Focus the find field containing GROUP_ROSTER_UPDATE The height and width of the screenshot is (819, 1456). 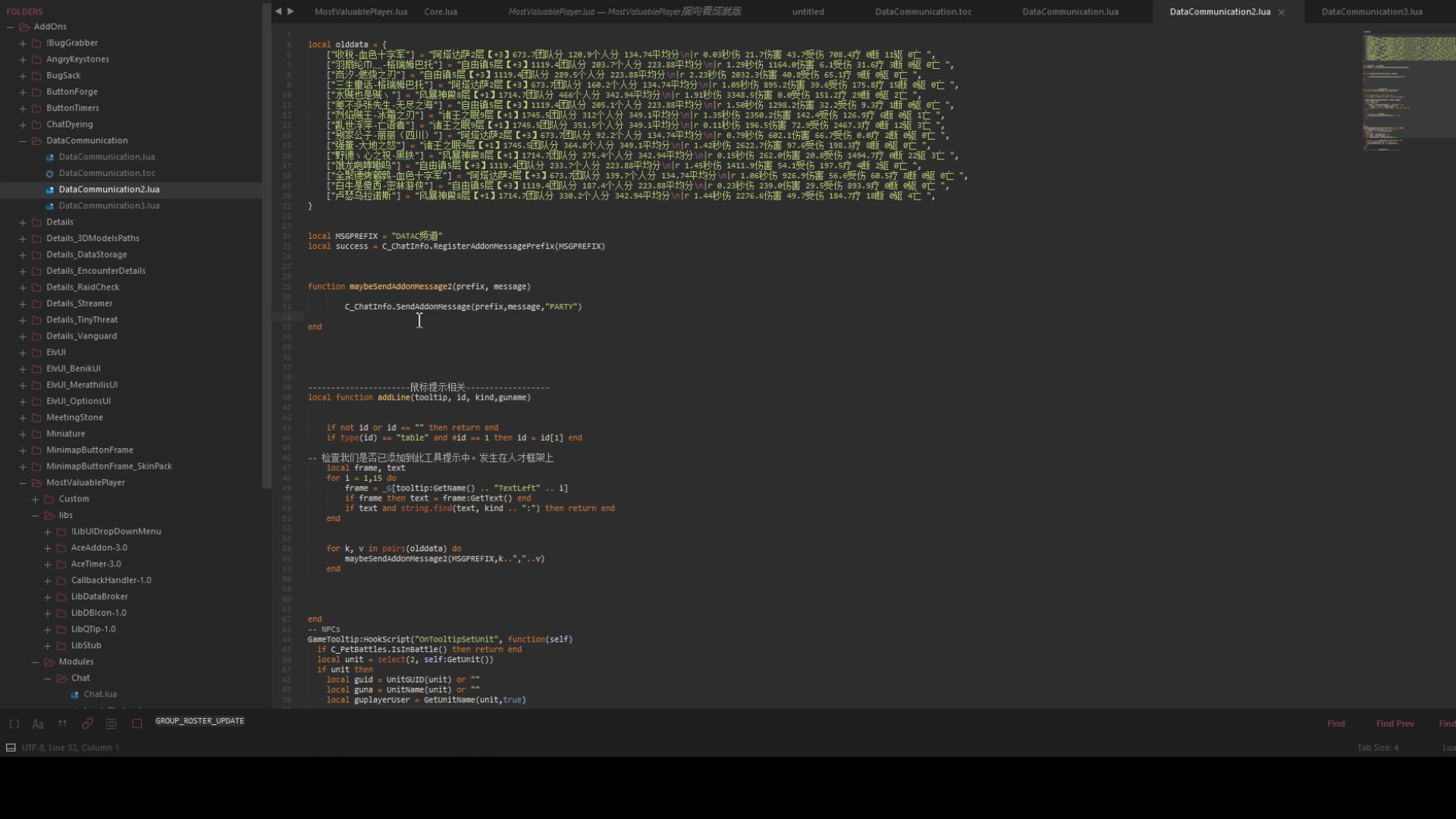pyautogui.click(x=728, y=721)
